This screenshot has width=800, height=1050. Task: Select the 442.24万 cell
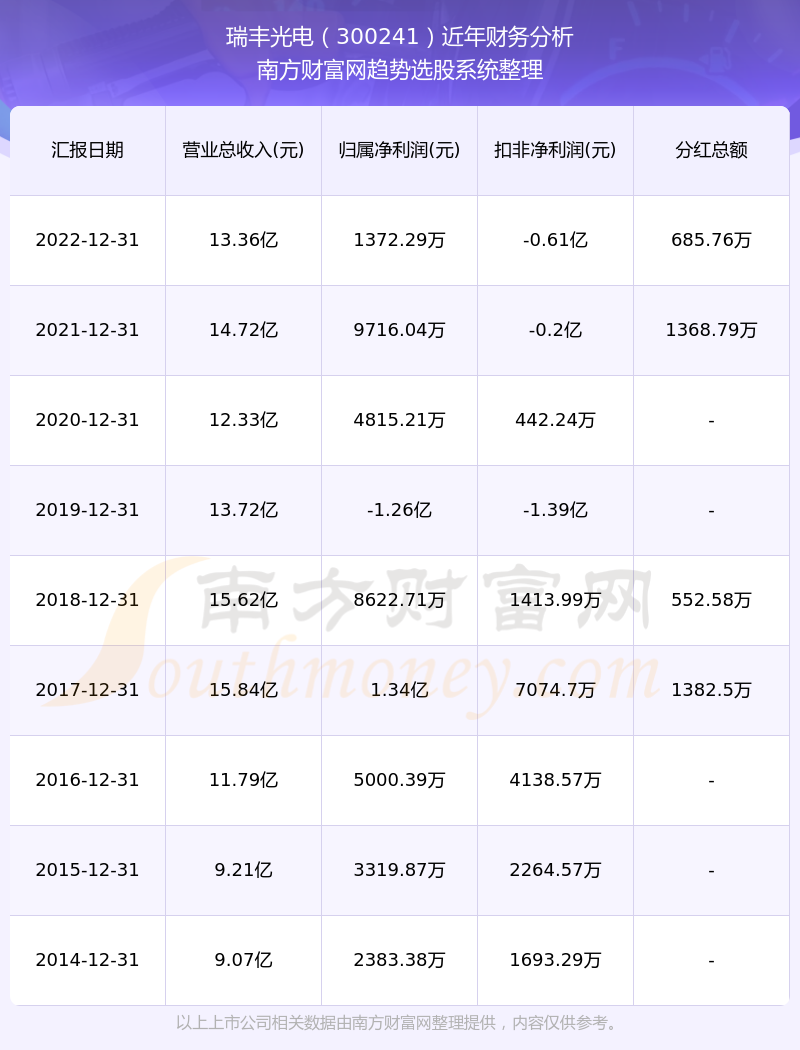556,421
